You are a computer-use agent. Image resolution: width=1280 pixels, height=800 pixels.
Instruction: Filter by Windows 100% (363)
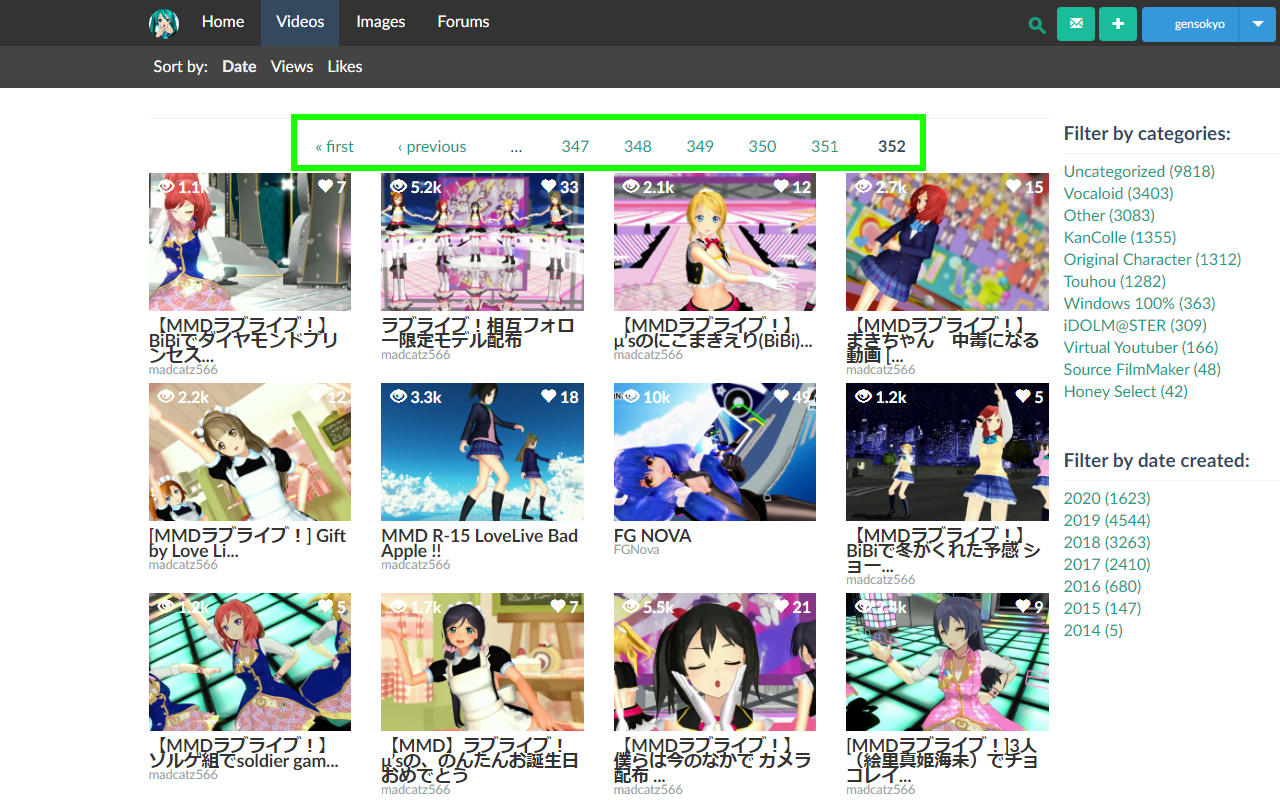1140,304
